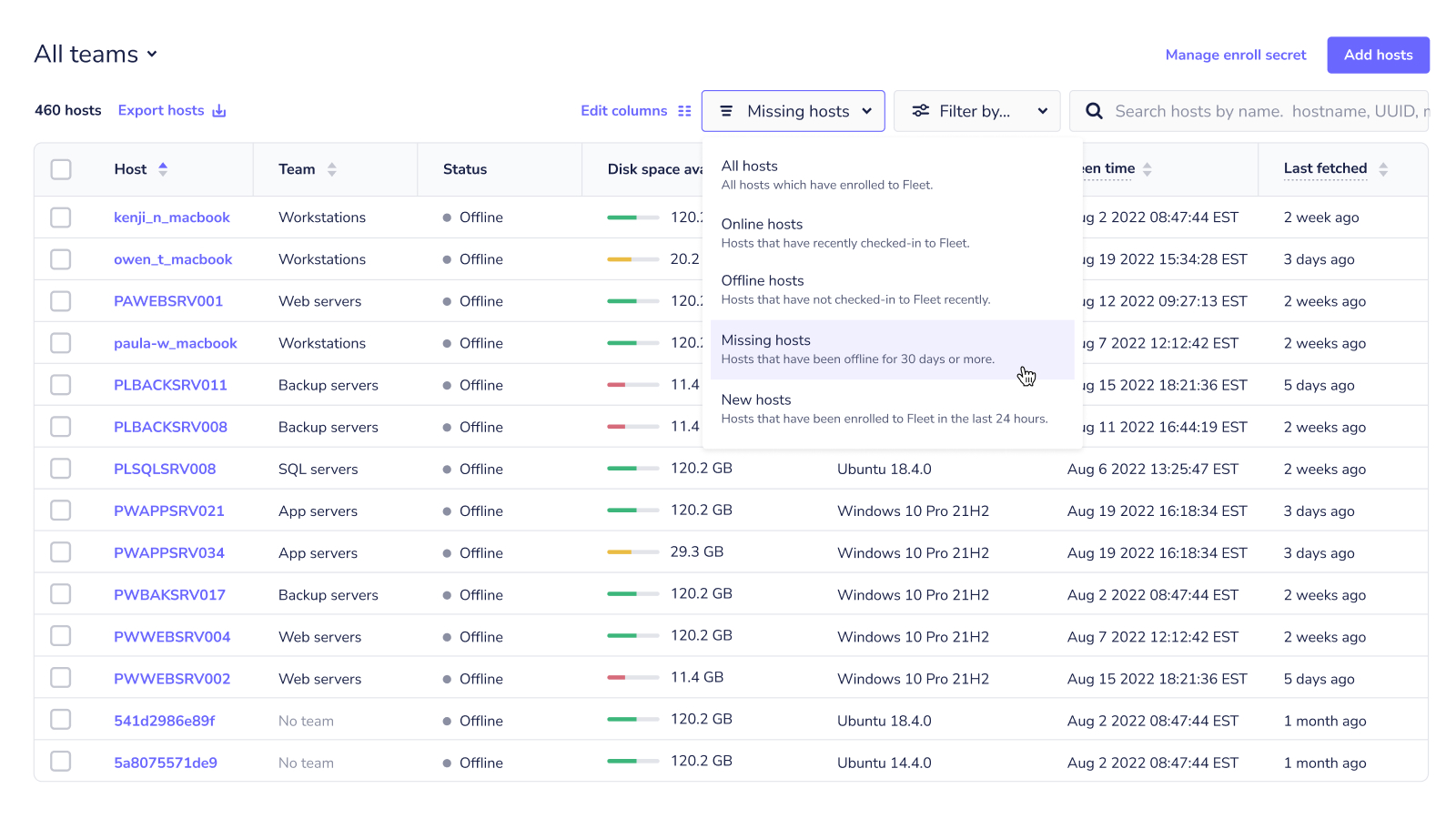Toggle the select-all hosts checkbox
Screen dimensions: 1456x819
coord(61,169)
